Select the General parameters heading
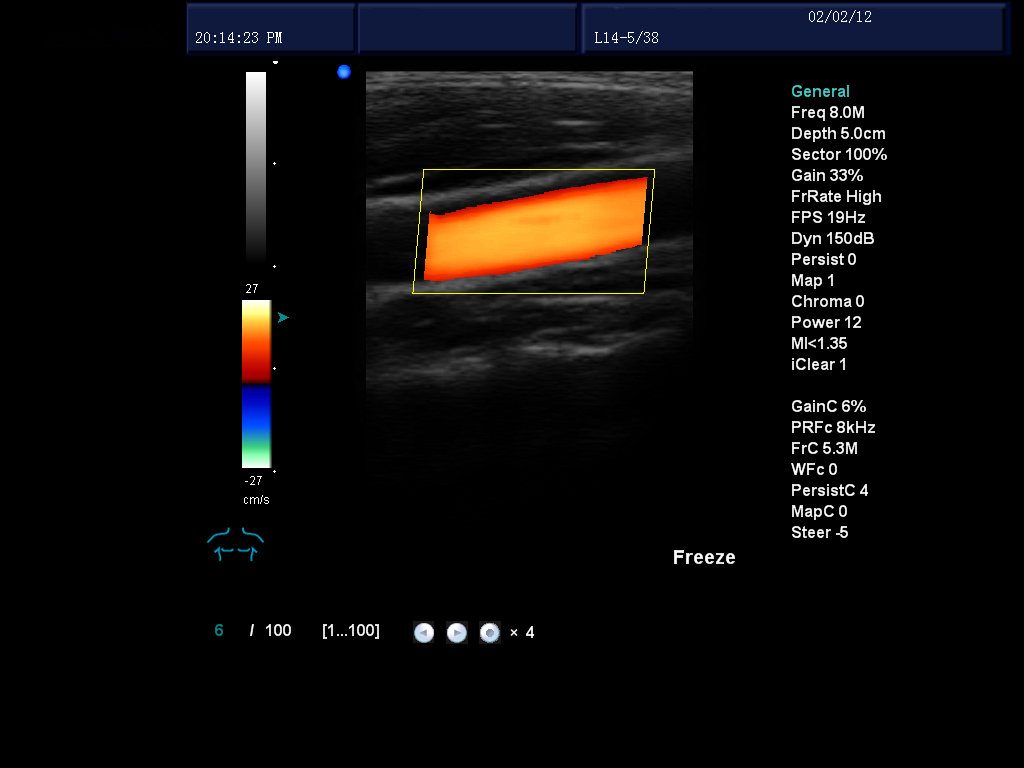This screenshot has width=1024, height=768. (820, 92)
